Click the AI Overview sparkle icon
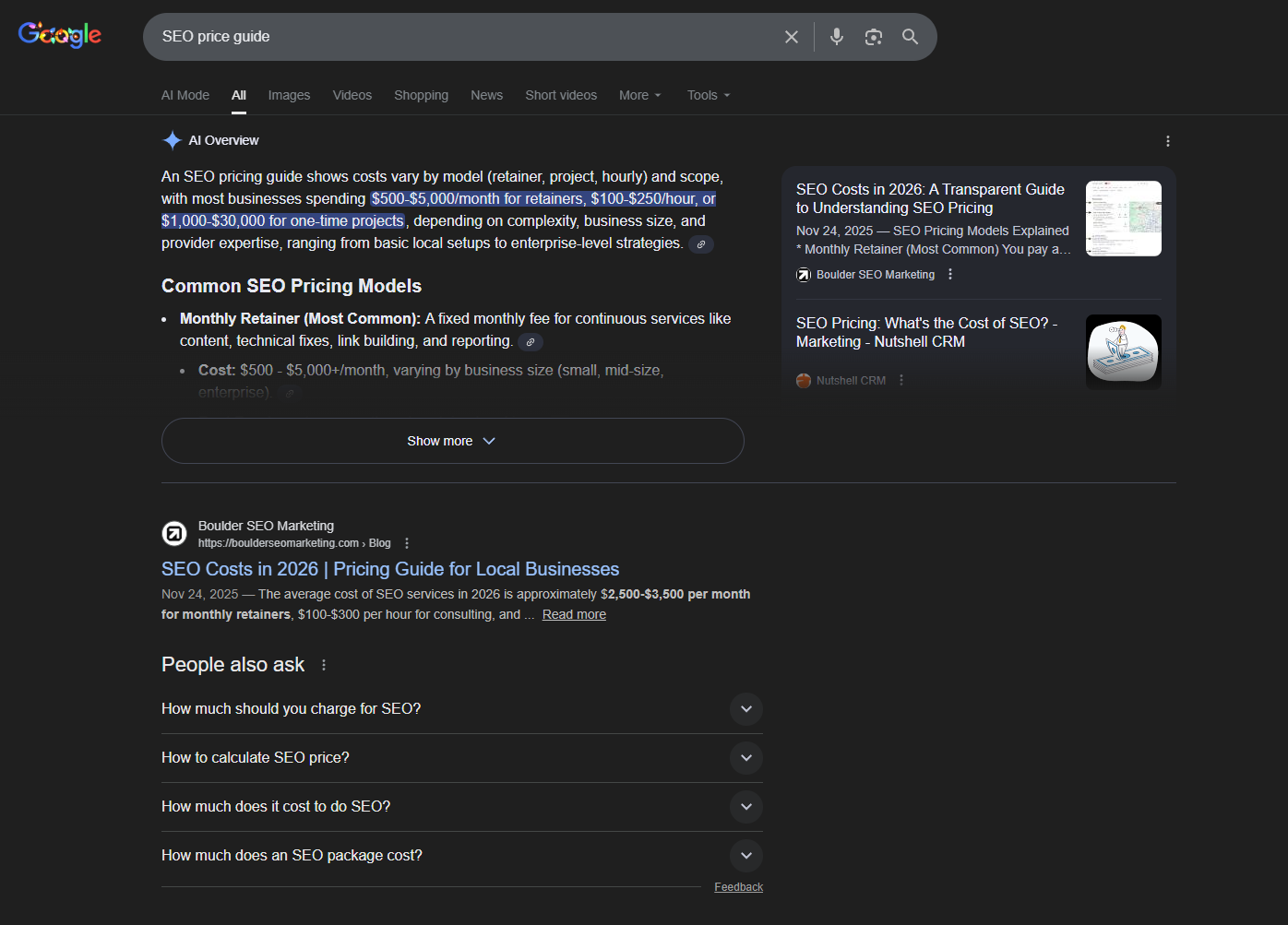 click(x=172, y=139)
